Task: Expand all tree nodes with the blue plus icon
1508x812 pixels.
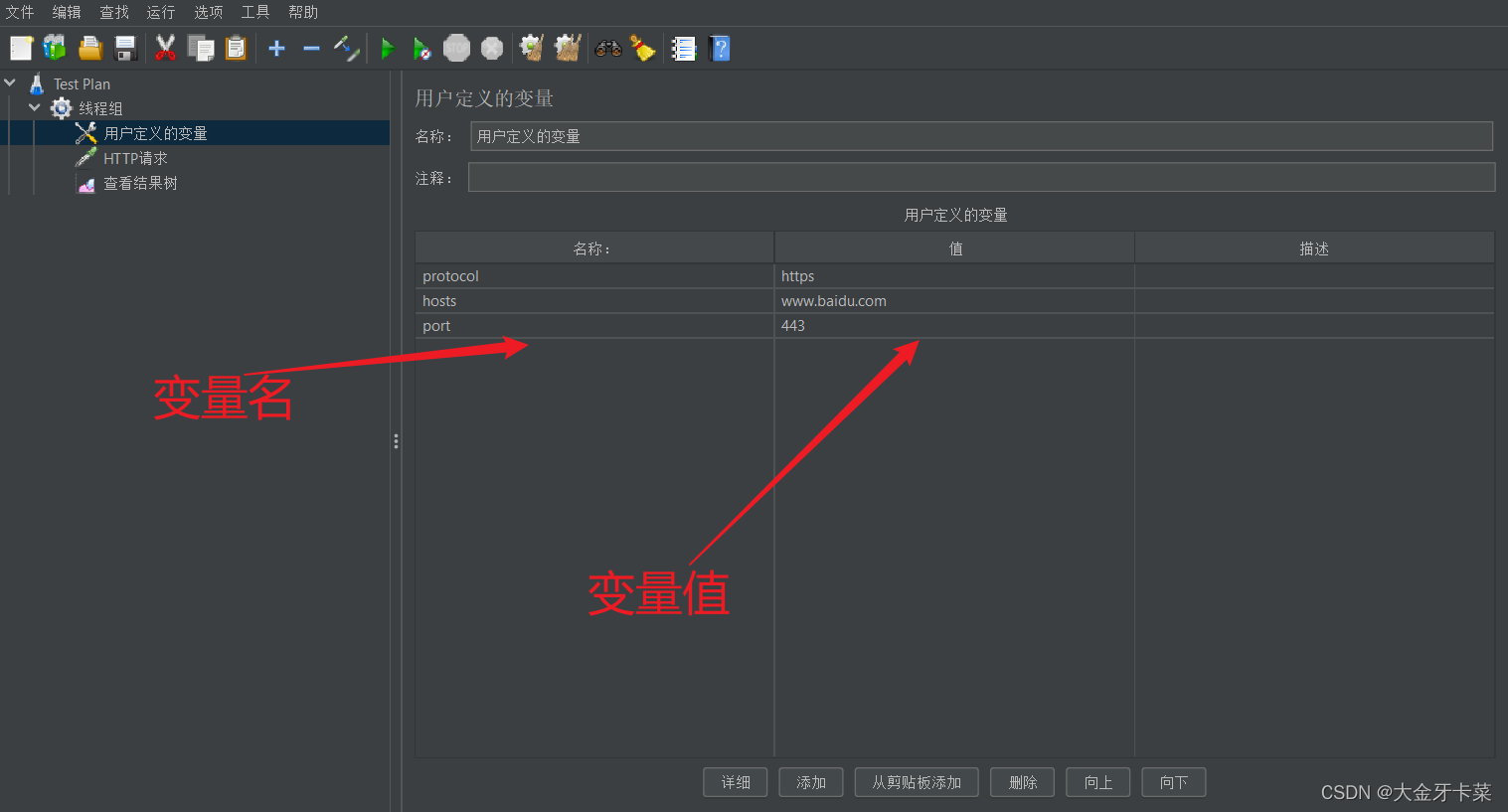Action: point(277,48)
